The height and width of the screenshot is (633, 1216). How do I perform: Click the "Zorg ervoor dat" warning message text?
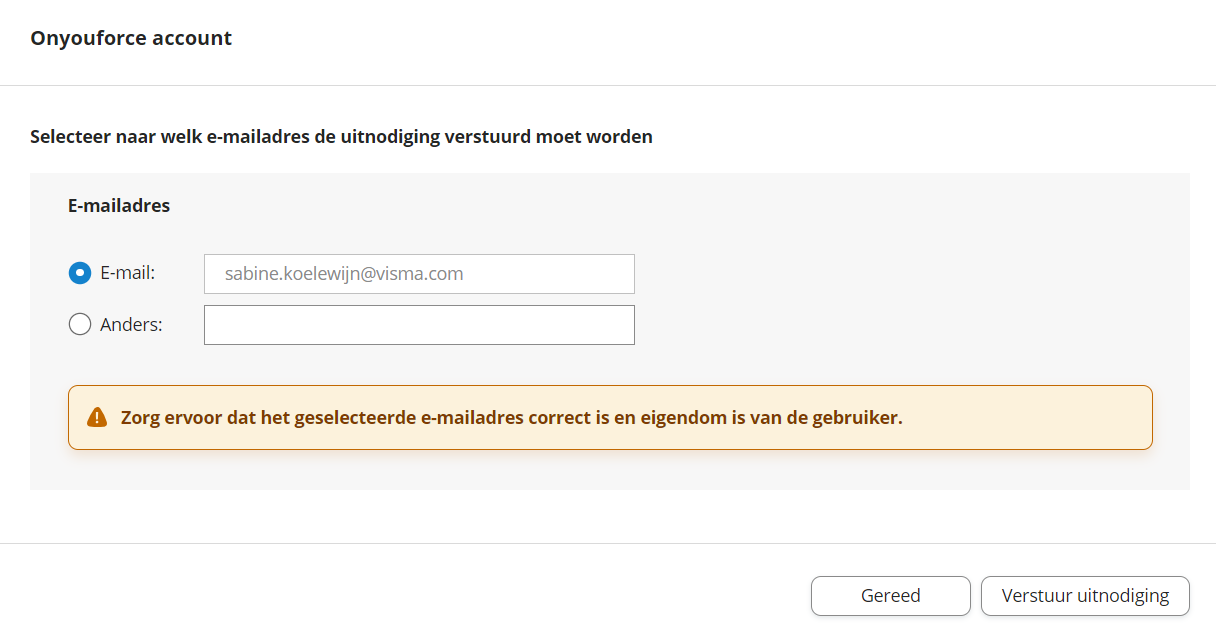(x=512, y=418)
